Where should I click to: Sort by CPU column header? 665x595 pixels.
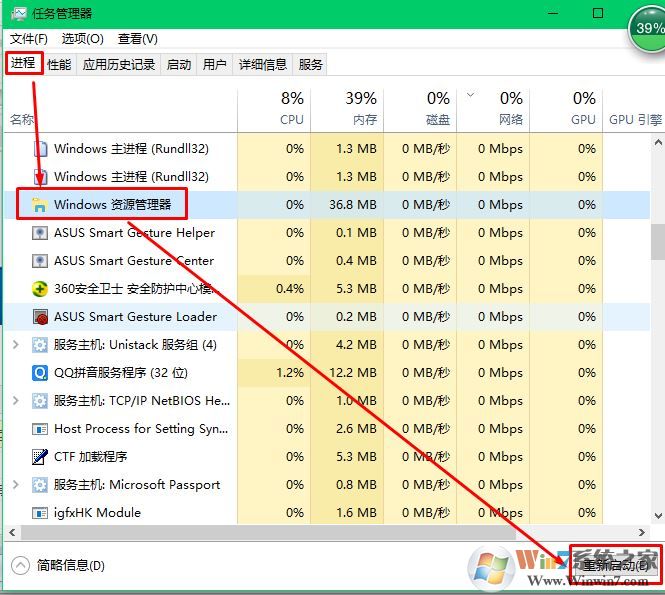tap(274, 109)
